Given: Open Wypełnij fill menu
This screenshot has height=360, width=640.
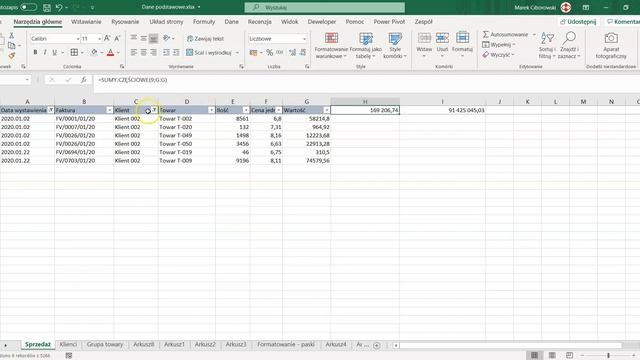Looking at the screenshot, I should pos(499,44).
